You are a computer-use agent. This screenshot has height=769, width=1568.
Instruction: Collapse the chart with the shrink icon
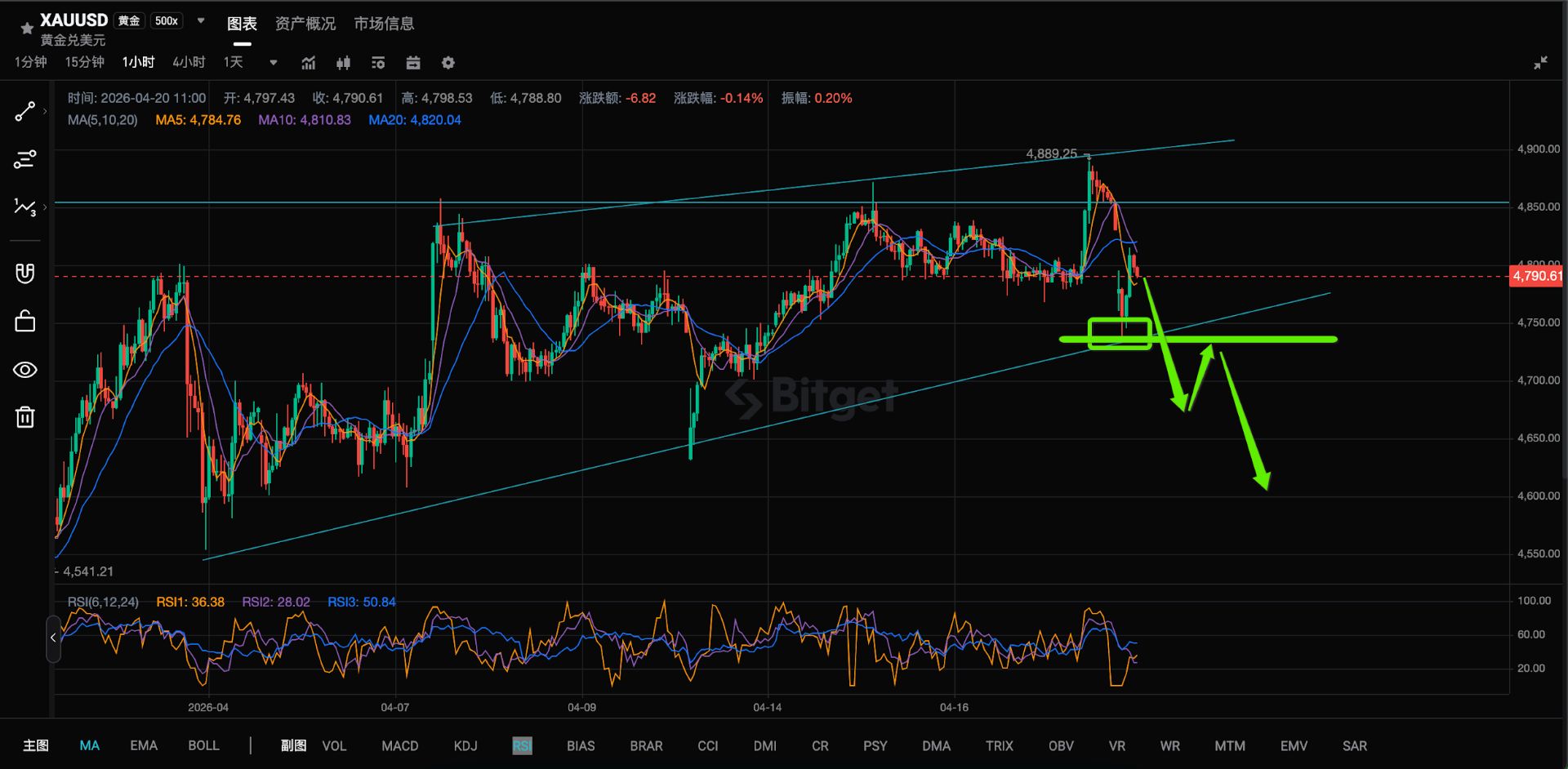1541,63
